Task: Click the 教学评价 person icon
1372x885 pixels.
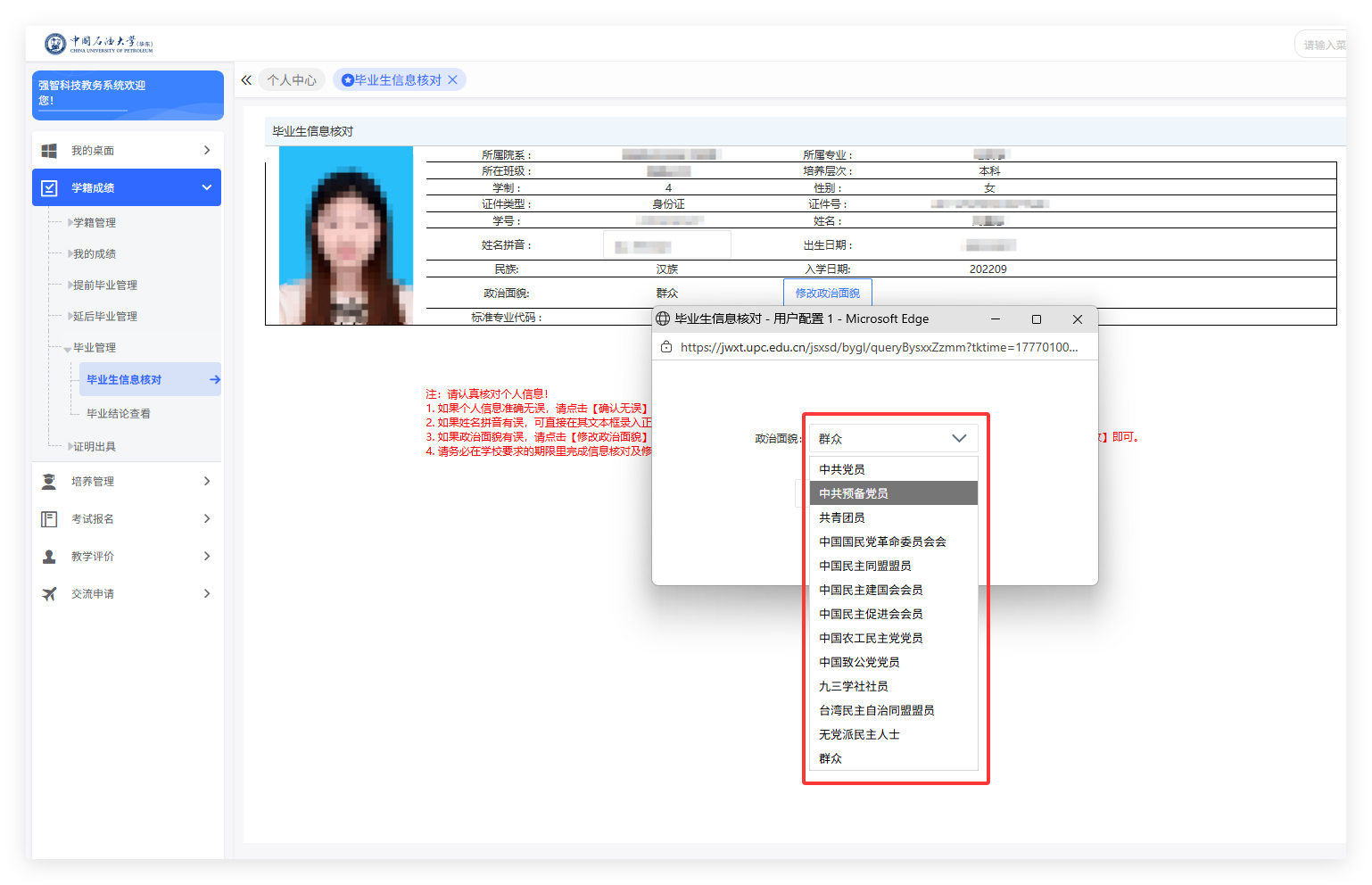Action: (49, 557)
